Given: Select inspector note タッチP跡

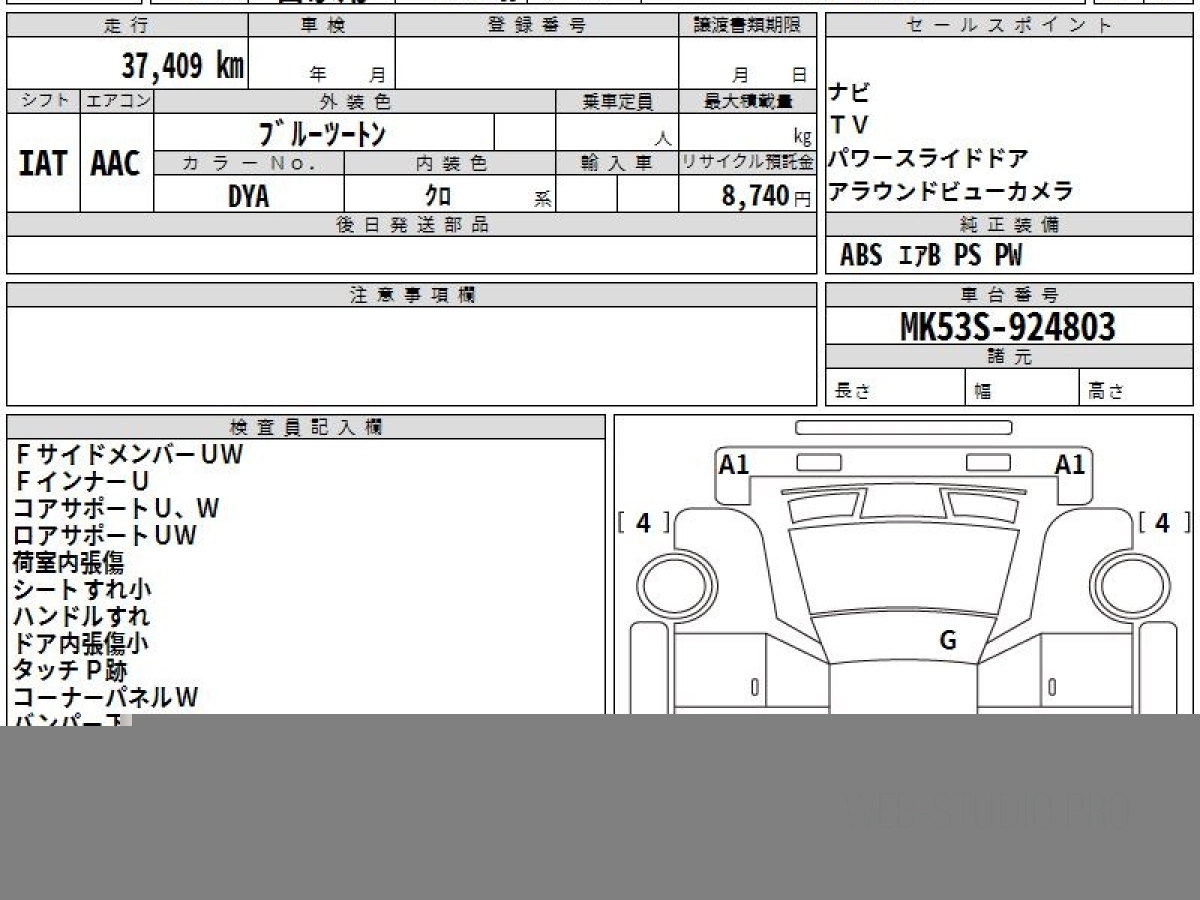Looking at the screenshot, I should (x=70, y=671).
